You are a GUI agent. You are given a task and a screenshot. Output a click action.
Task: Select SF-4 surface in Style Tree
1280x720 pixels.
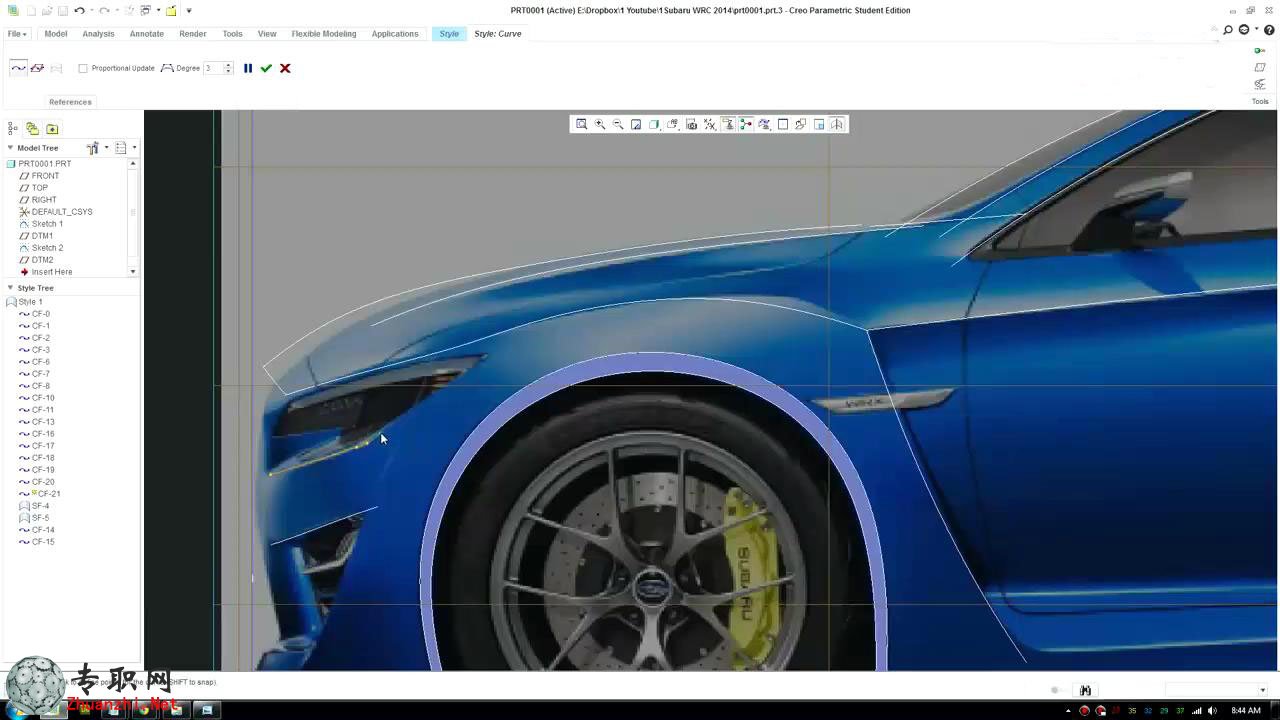(40, 506)
